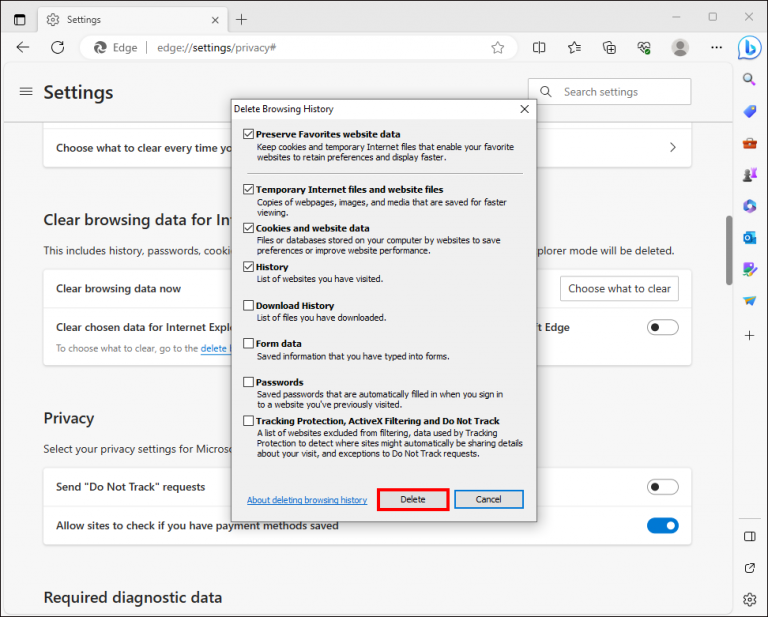Screen dimensions: 768x617
Task: Check the Form data checkbox
Action: click(248, 344)
